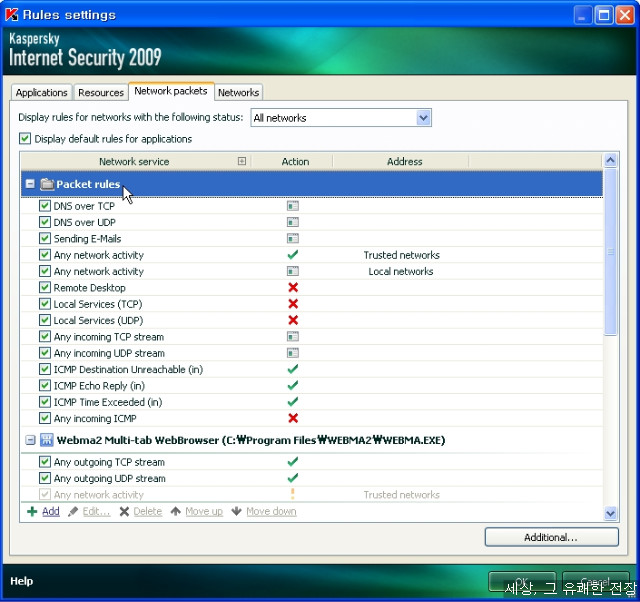Click the red block icon for Remote Desktop
640x602 pixels.
tap(293, 288)
